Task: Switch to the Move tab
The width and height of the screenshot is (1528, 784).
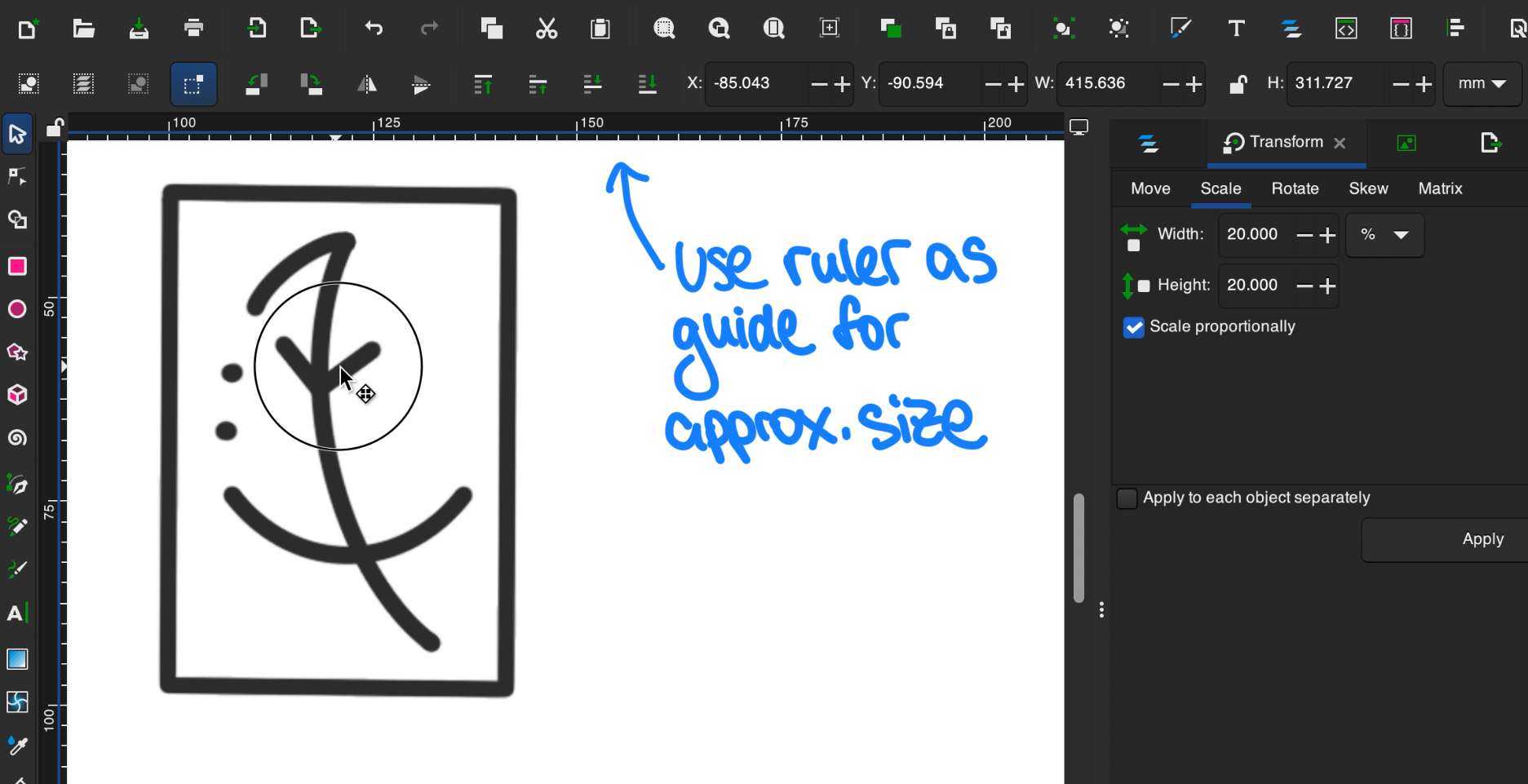Action: [1149, 188]
